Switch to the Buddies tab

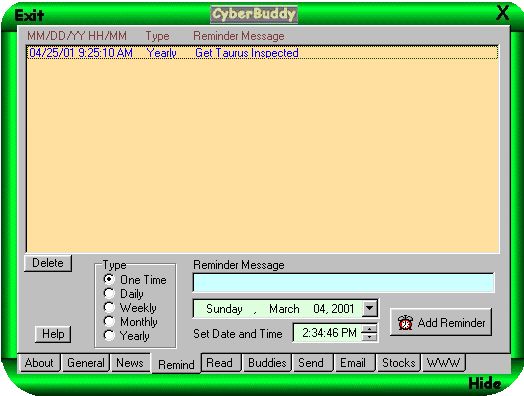pyautogui.click(x=267, y=363)
